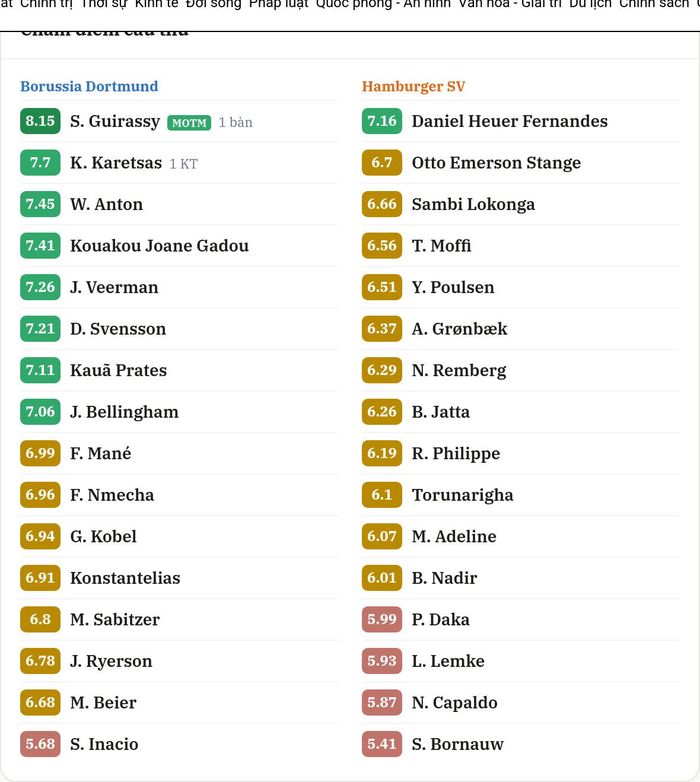Select player Kouakou Joane Gadou

pos(160,246)
